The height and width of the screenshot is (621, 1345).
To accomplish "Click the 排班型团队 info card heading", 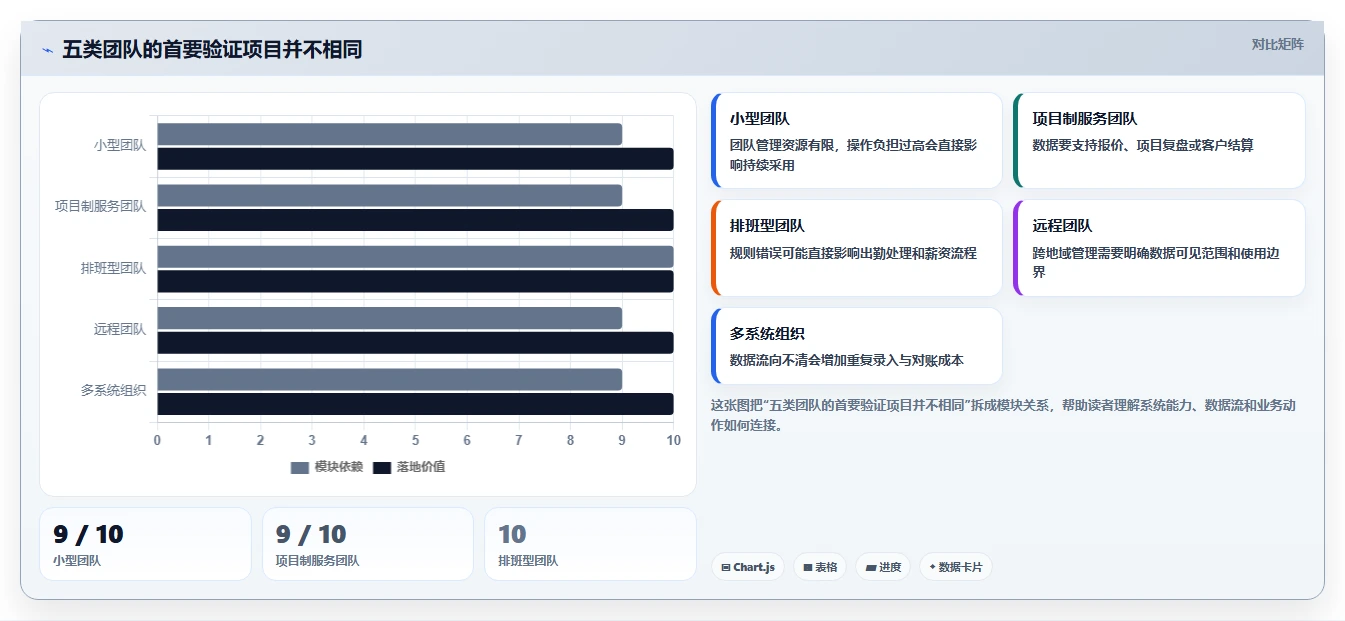I will (x=767, y=226).
